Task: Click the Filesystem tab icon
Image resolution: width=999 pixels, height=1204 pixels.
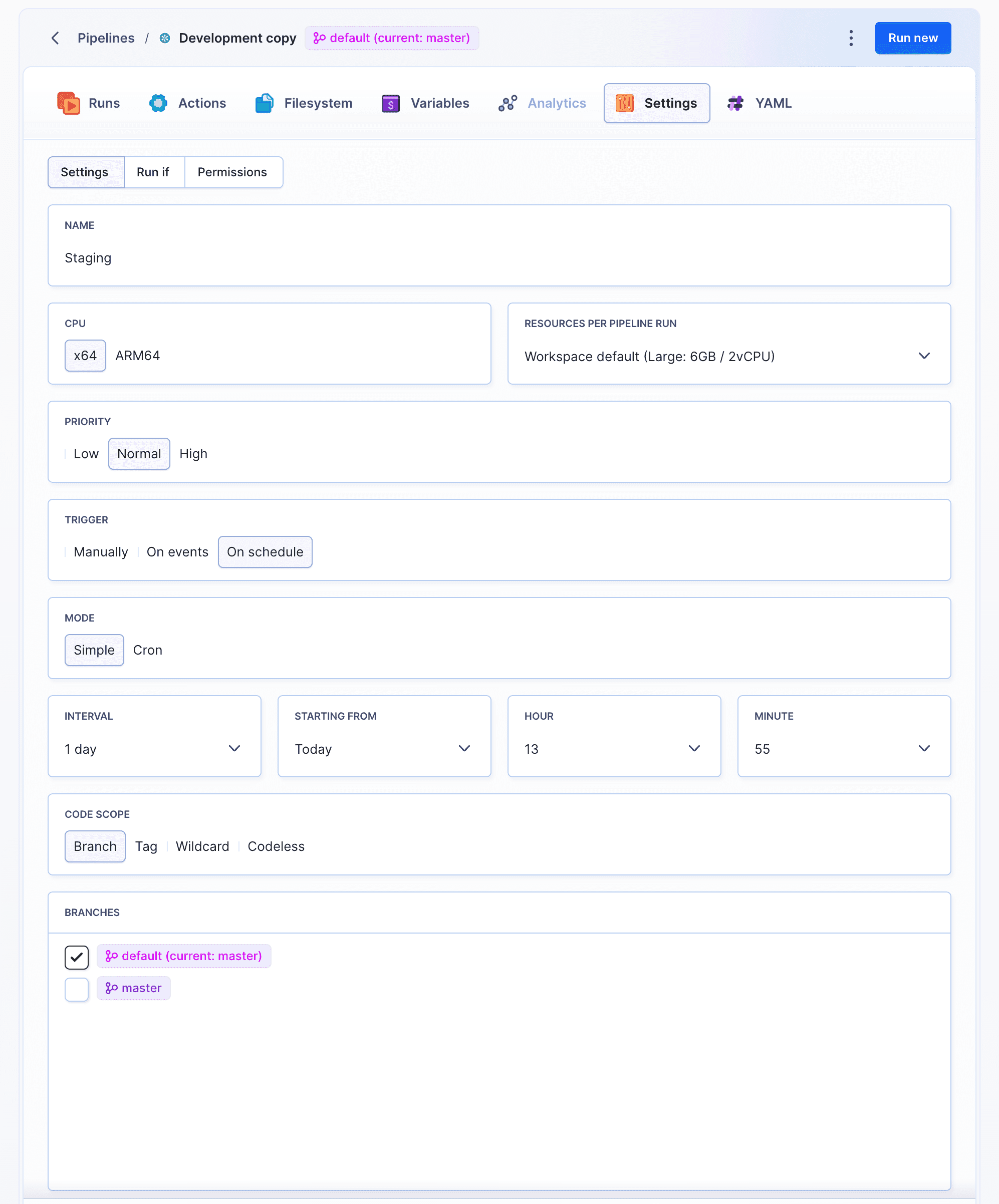Action: point(264,103)
